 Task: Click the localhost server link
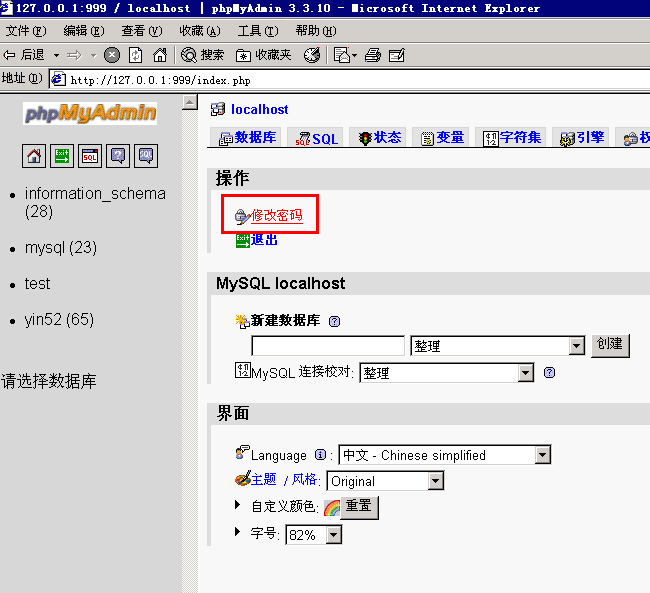click(260, 109)
